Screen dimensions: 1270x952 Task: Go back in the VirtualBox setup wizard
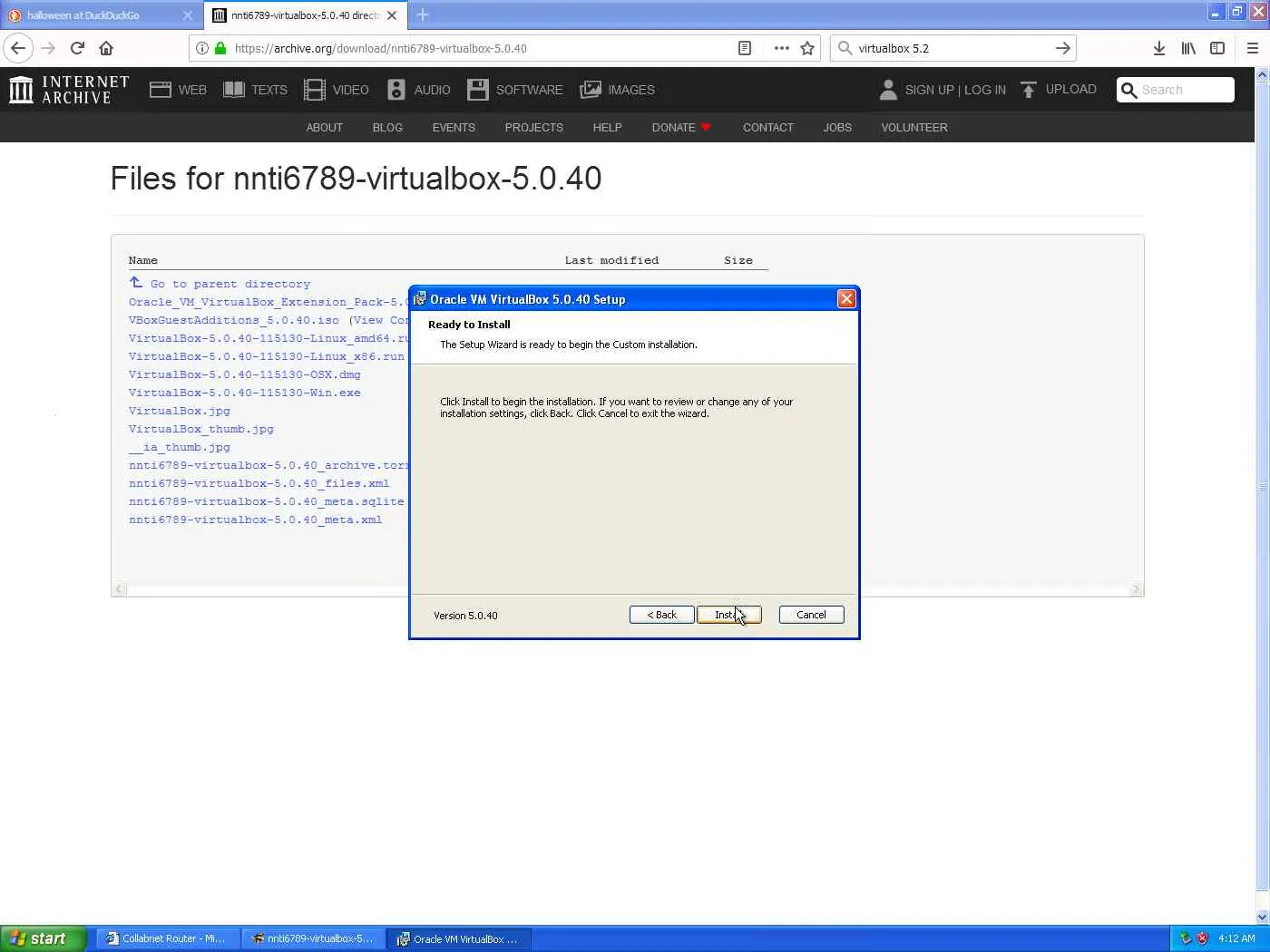tap(662, 615)
